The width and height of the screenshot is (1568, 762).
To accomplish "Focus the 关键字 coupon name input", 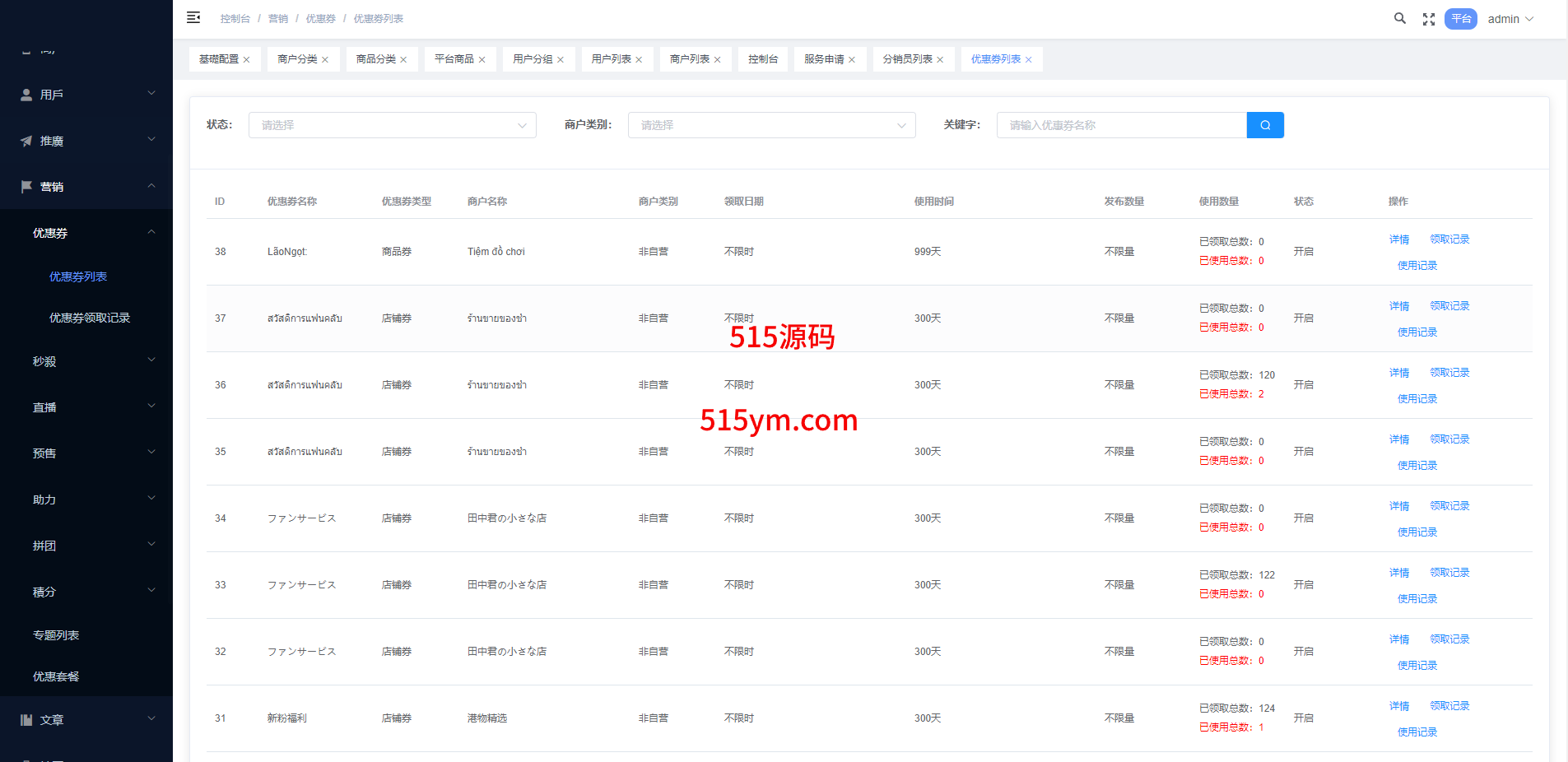I will [1121, 125].
